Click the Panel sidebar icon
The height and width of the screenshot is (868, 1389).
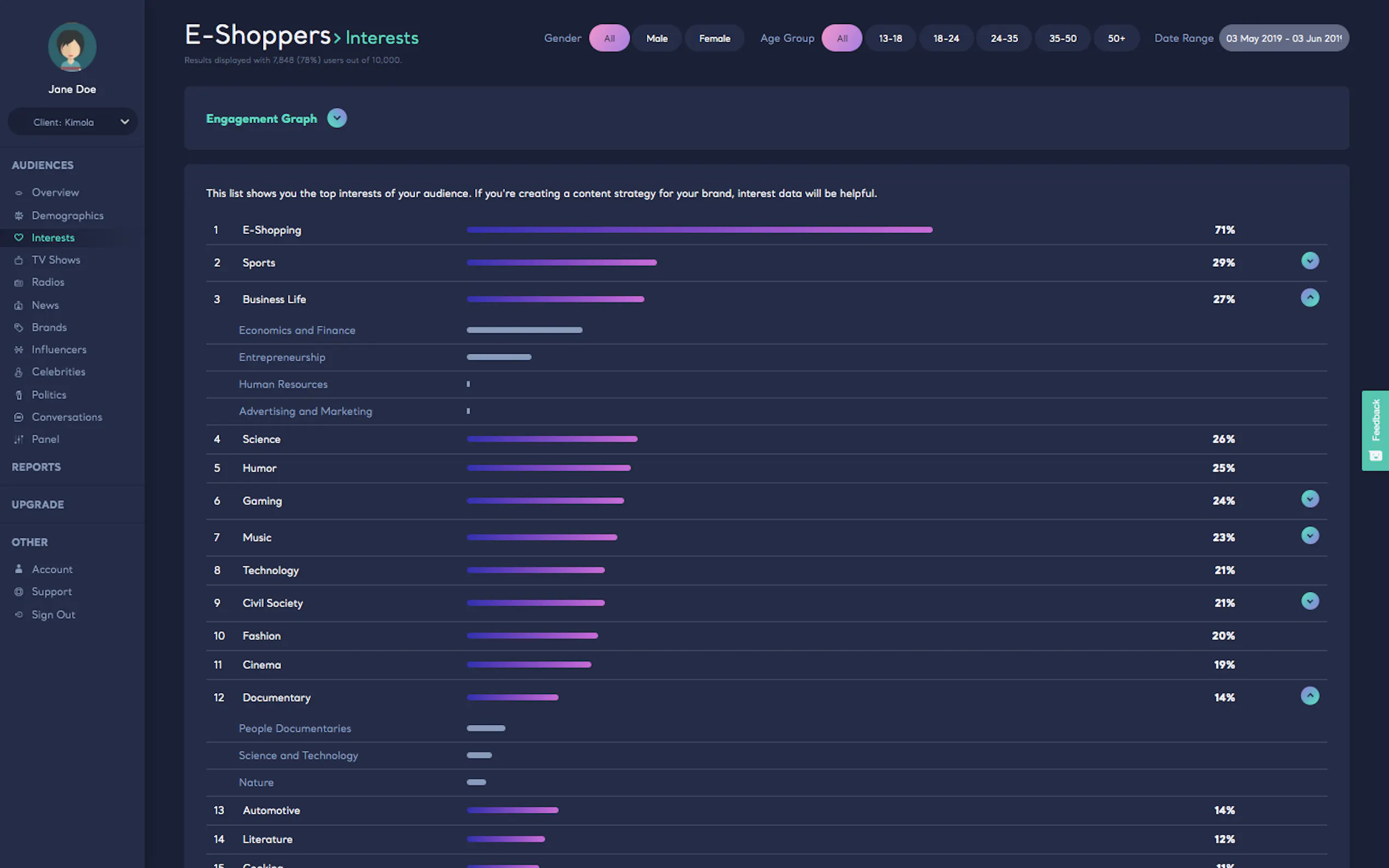(19, 439)
